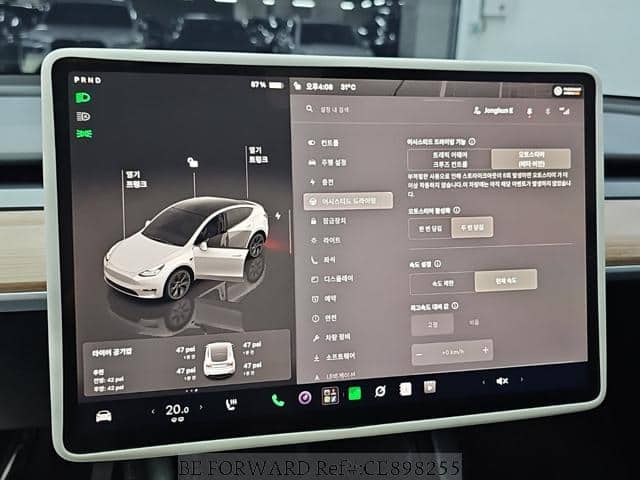Tap the green parking lights indicator icon
The height and width of the screenshot is (480, 640).
(84, 134)
